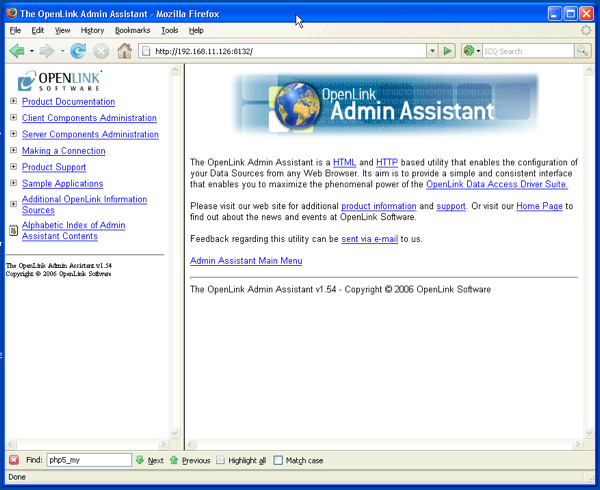Open the Making a Connection link

[x=64, y=151]
